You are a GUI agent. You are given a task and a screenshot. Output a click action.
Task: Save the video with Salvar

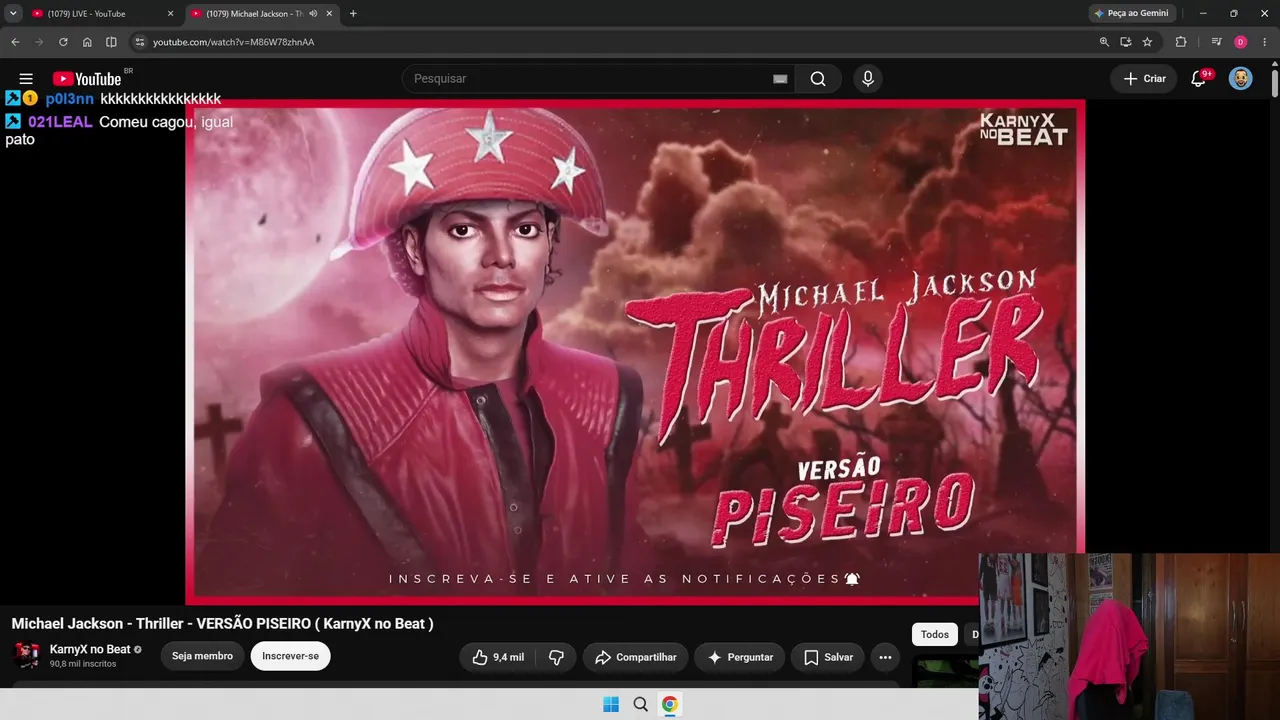tap(828, 657)
